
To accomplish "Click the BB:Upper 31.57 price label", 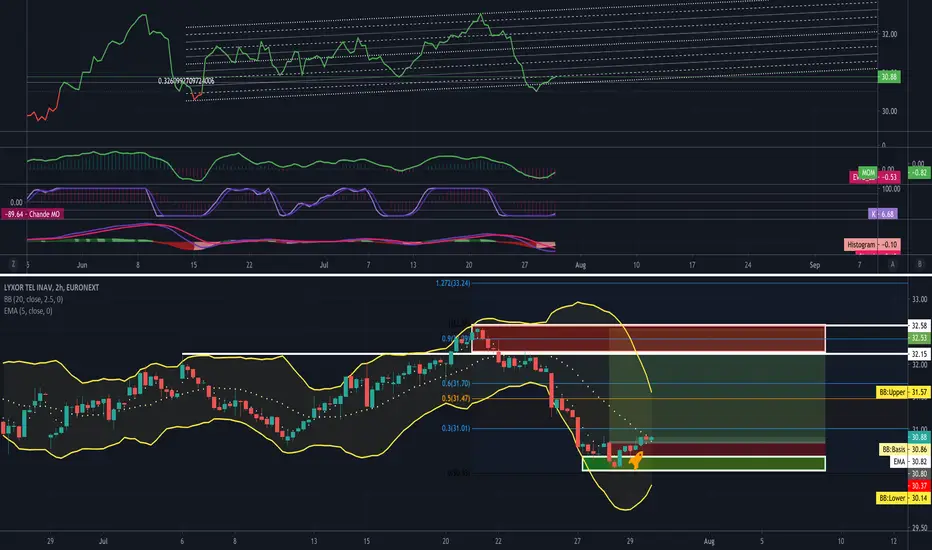I will point(903,392).
